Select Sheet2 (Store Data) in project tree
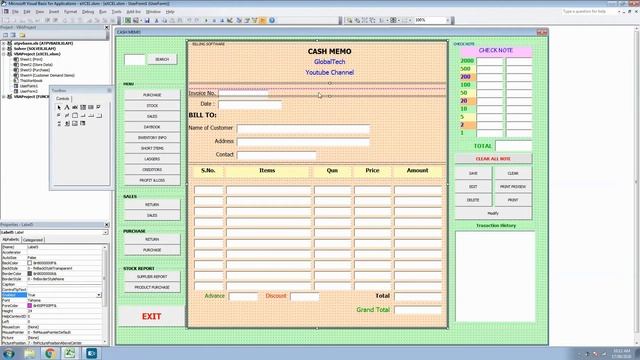The height and width of the screenshot is (360, 640). (36, 64)
